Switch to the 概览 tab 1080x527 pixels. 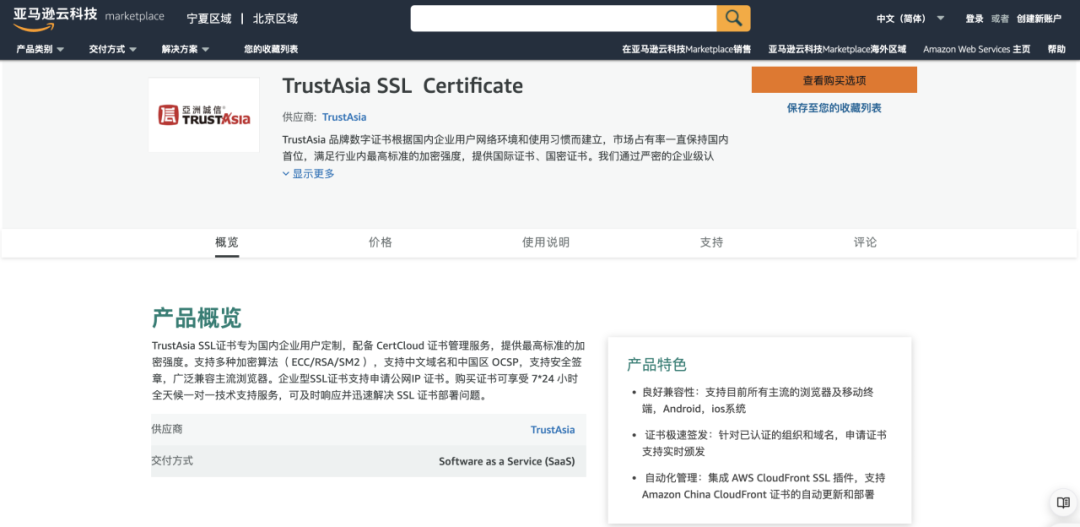227,242
